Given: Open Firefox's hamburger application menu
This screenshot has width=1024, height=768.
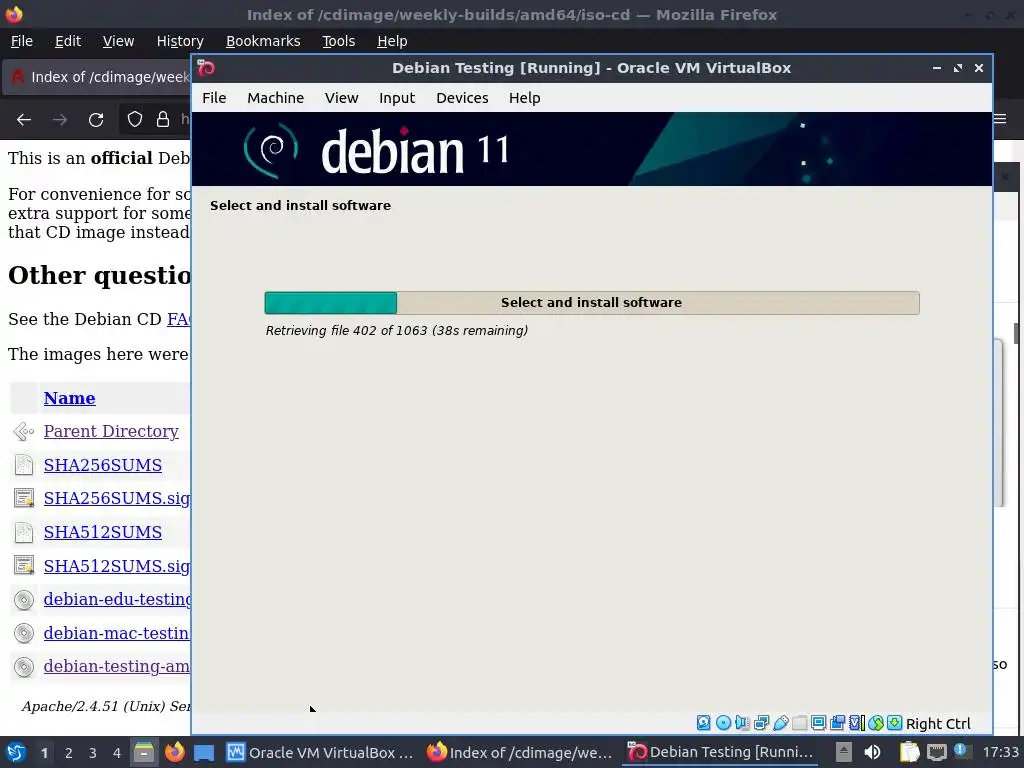Looking at the screenshot, I should pos(1000,119).
